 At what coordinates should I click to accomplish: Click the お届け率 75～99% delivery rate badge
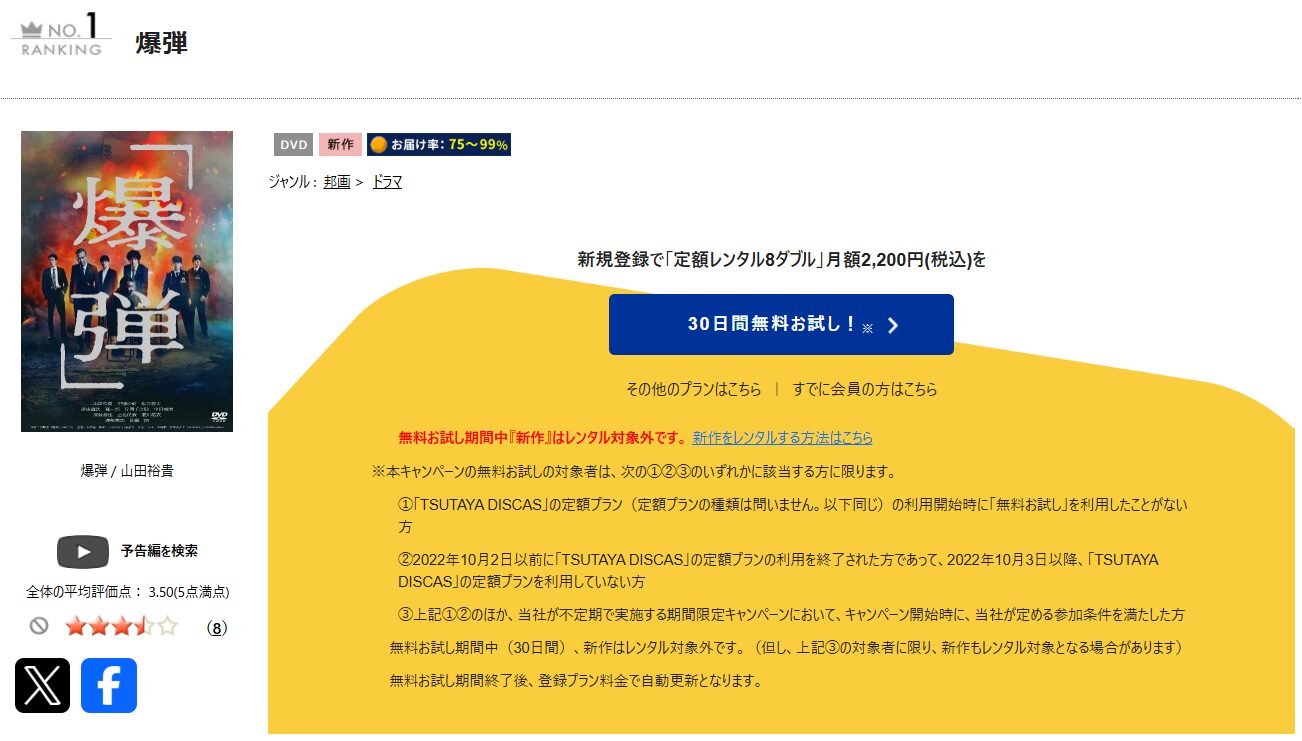439,144
